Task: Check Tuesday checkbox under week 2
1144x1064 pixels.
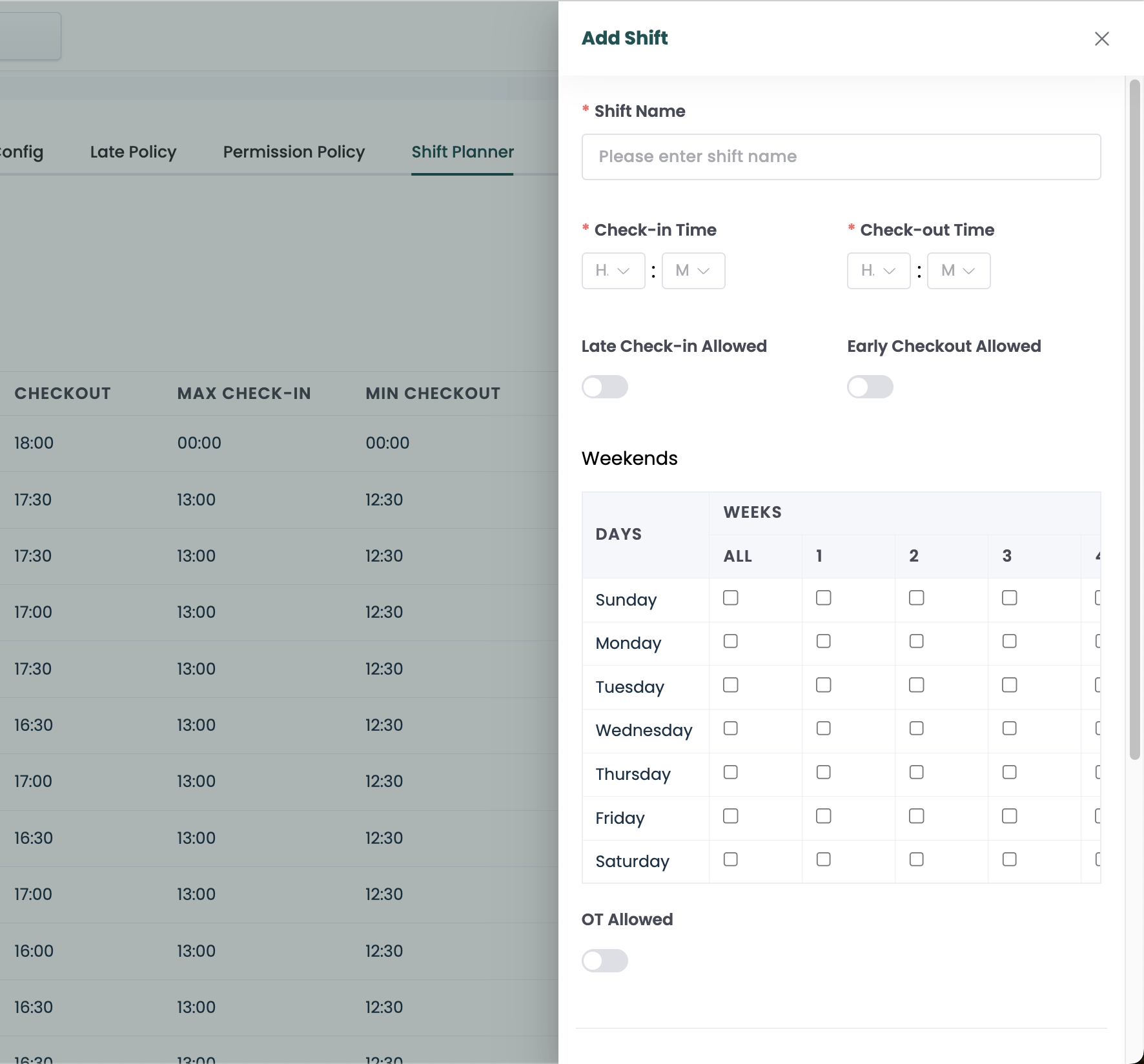Action: coord(916,685)
